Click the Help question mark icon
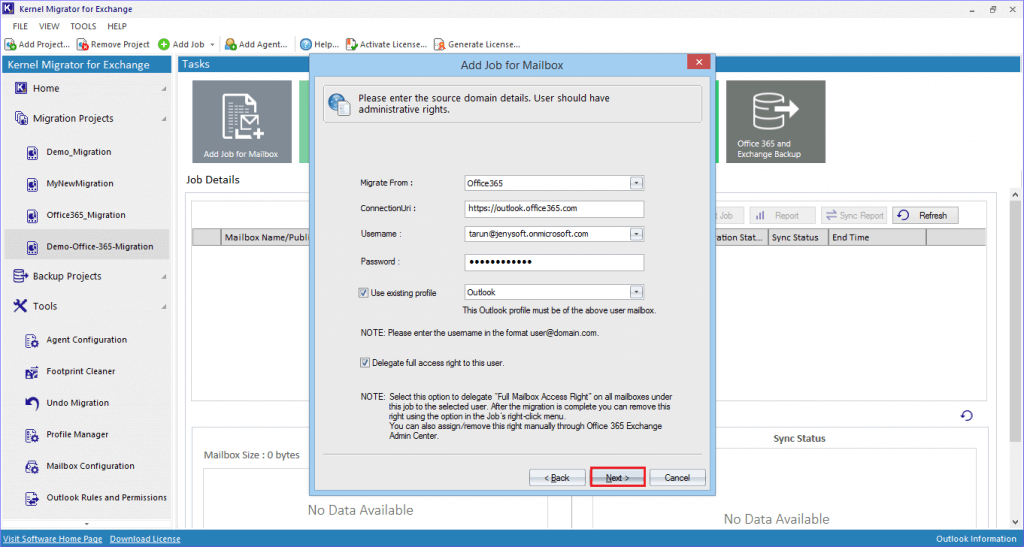Viewport: 1024px width, 547px height. tap(306, 44)
